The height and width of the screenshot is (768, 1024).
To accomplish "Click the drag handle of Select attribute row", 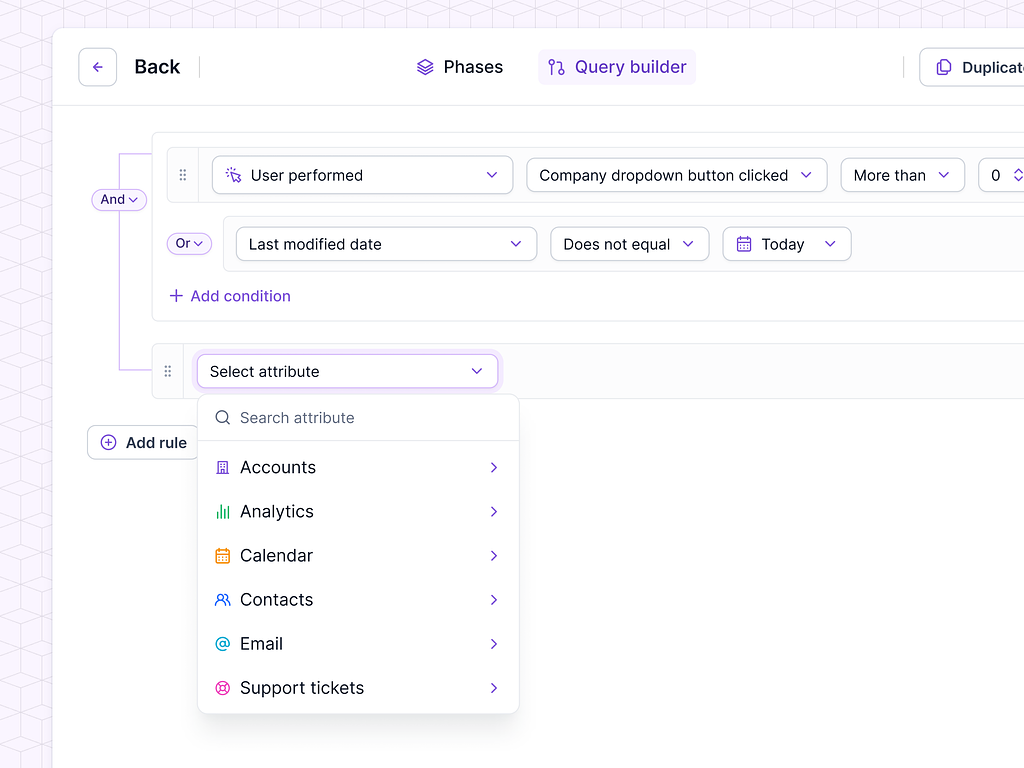I will [168, 371].
